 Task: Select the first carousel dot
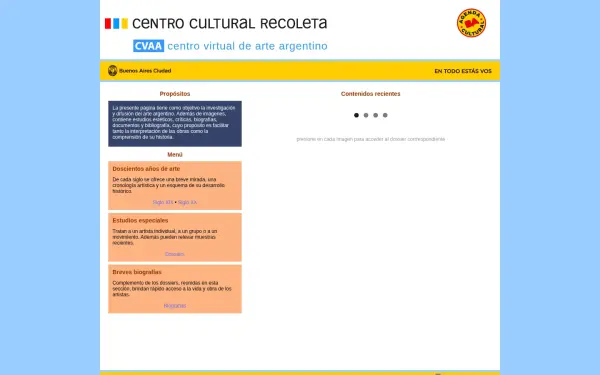(x=356, y=115)
